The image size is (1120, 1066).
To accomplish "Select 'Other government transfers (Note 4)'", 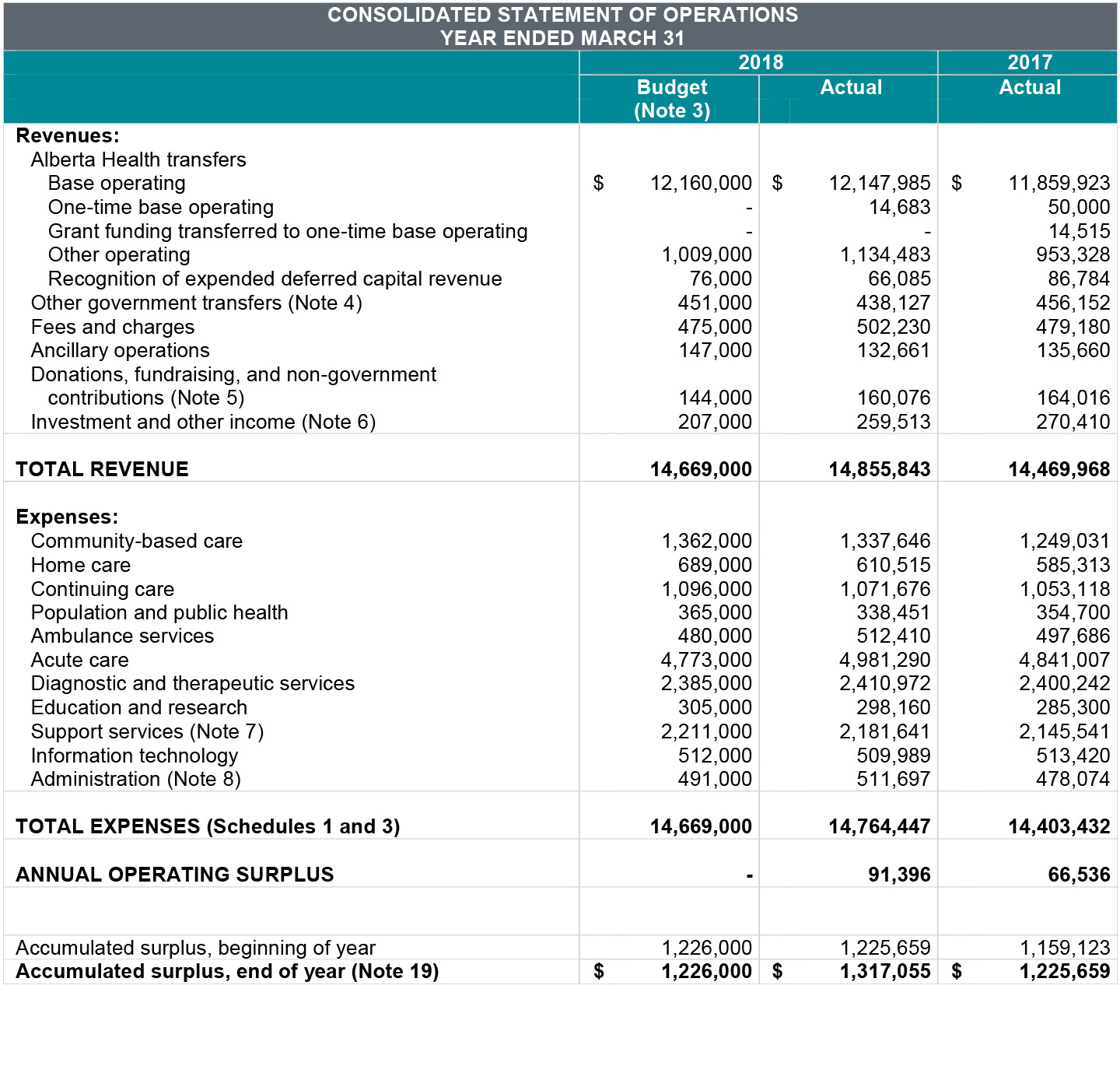I will point(197,303).
